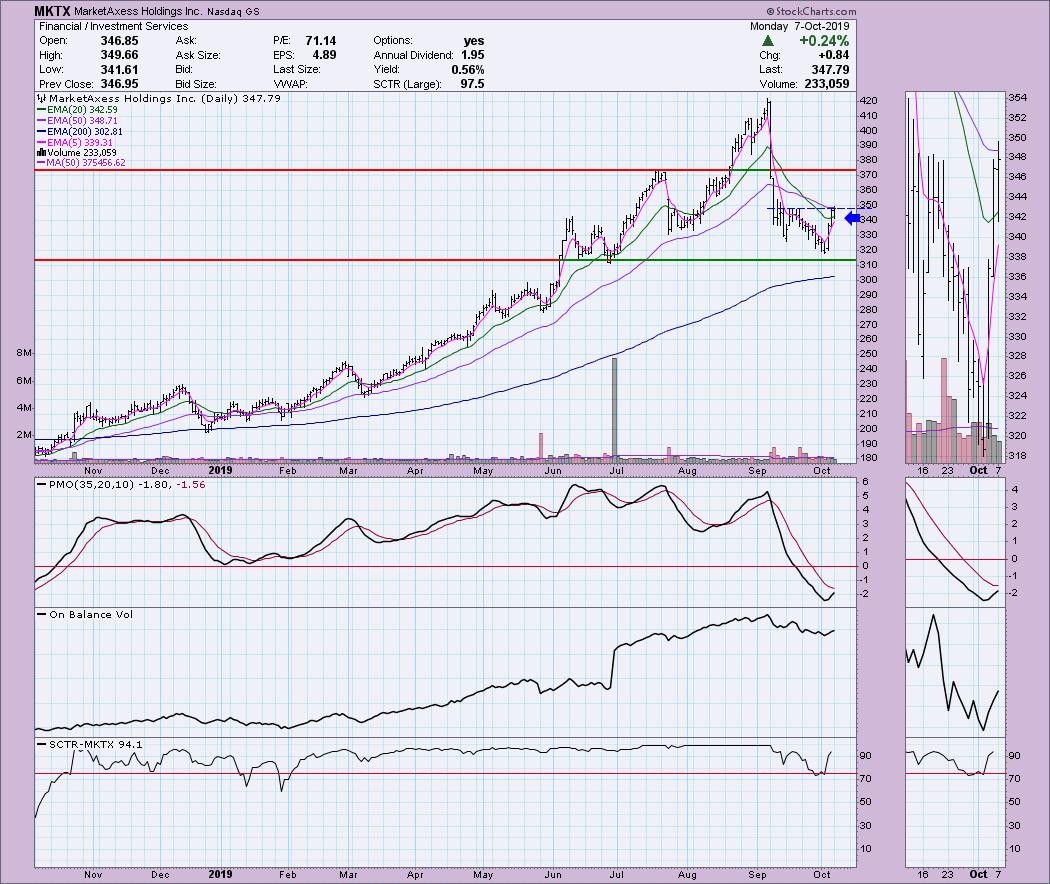Click the 'Last:' label in the header
1050x884 pixels.
770,70
